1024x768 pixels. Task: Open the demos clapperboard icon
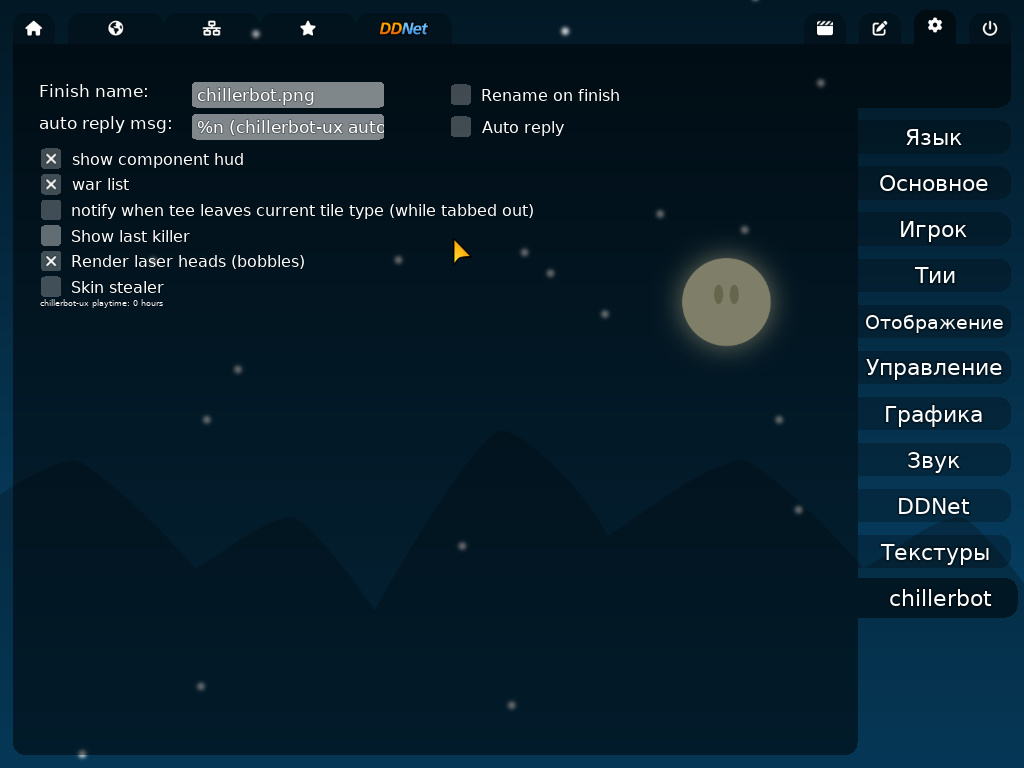click(x=825, y=29)
